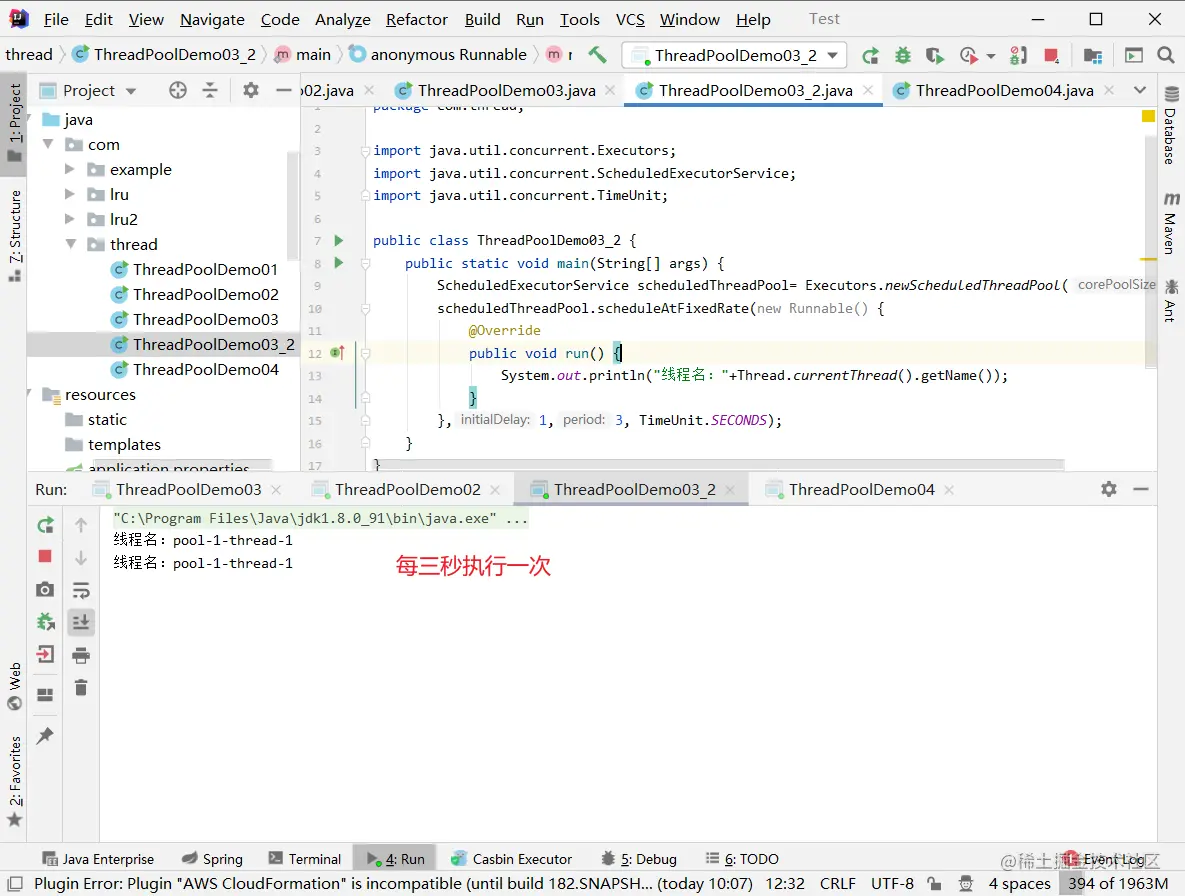Clear the console with trash icon
The width and height of the screenshot is (1185, 896).
pos(81,687)
